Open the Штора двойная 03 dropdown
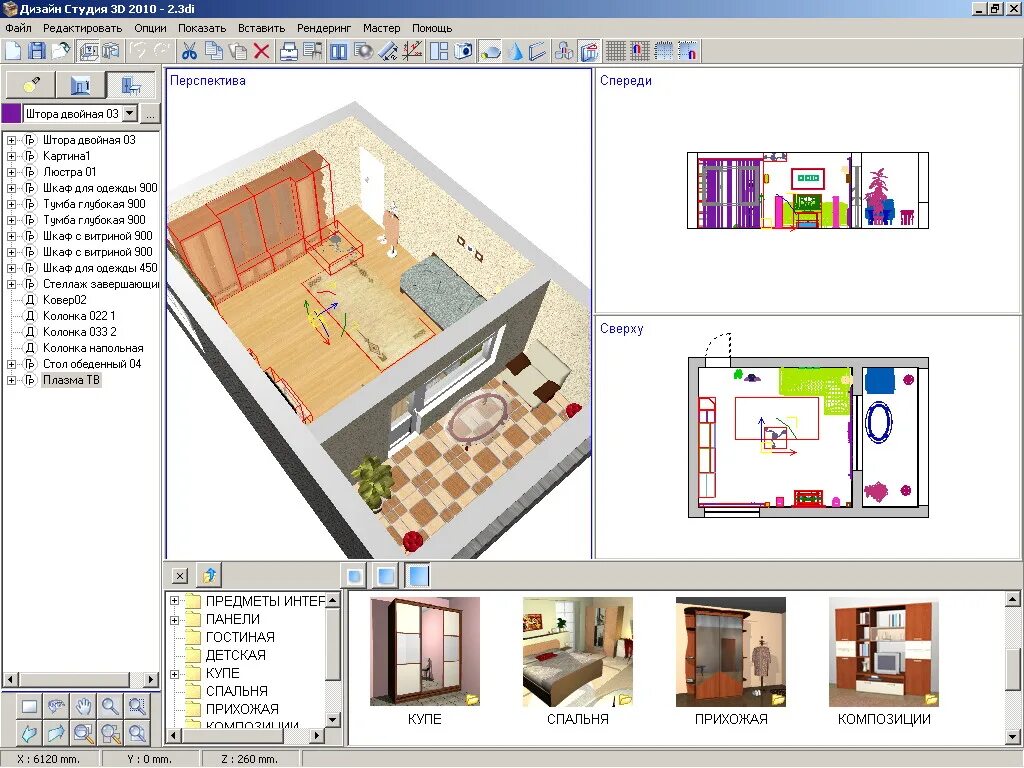 pos(130,113)
